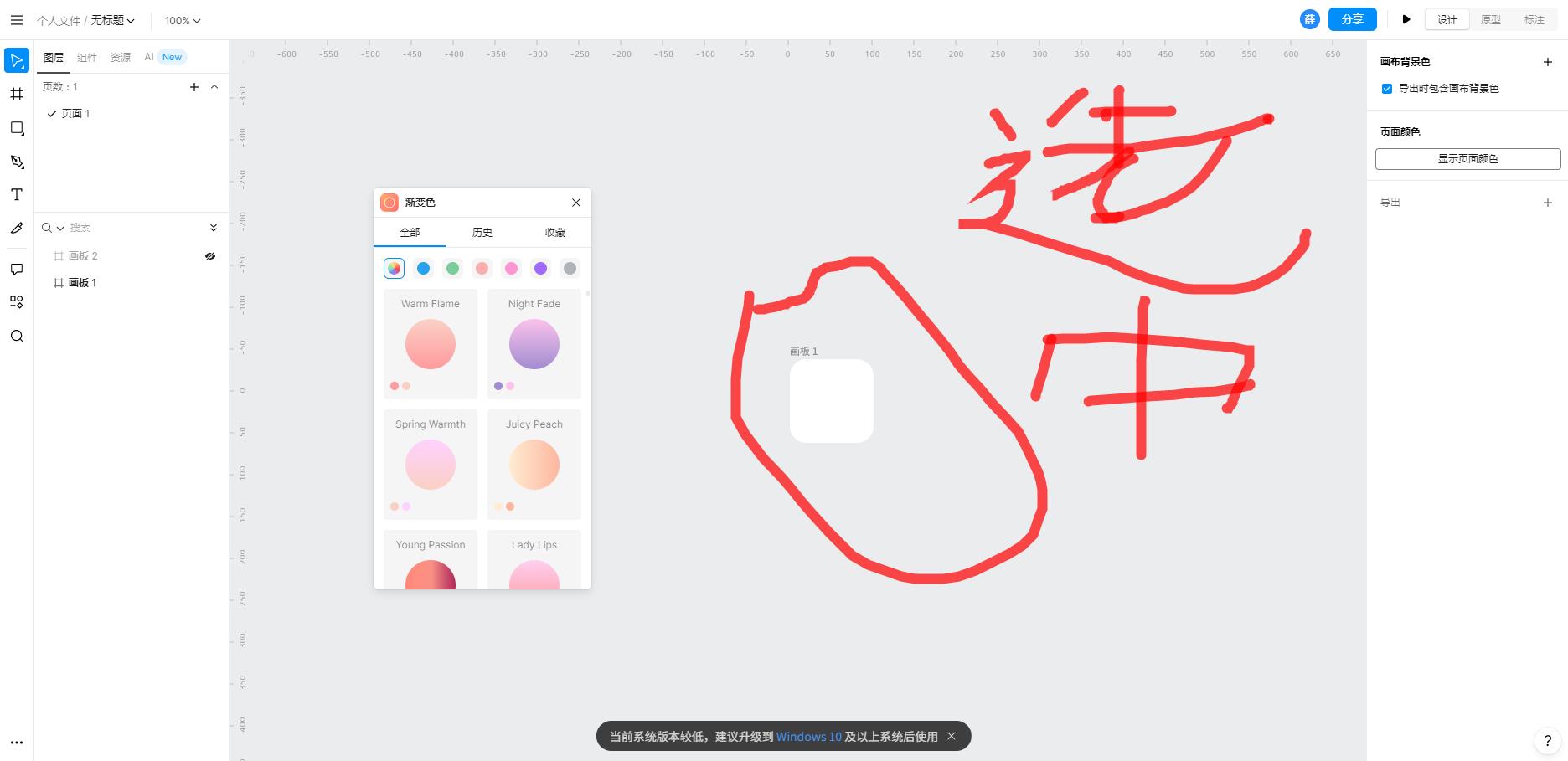Open the more options ellipsis at bottom left
This screenshot has height=761, width=1568.
coord(17,743)
